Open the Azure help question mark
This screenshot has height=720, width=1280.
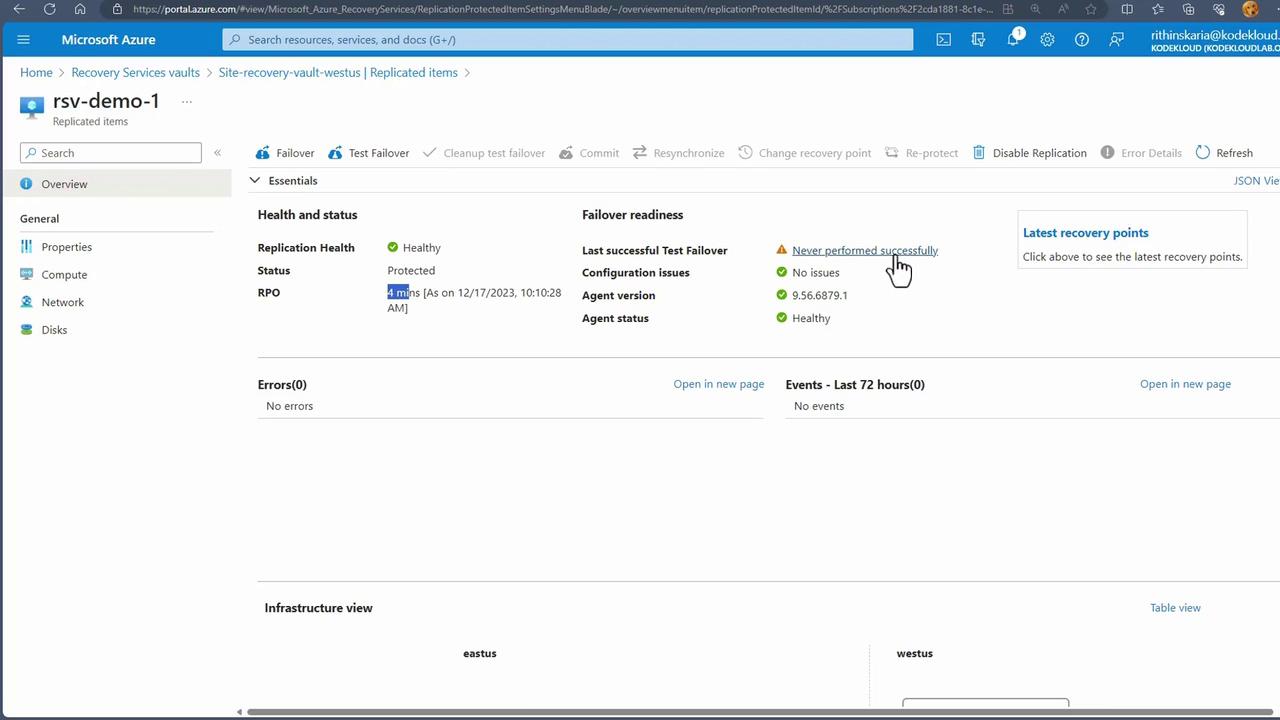point(1082,40)
